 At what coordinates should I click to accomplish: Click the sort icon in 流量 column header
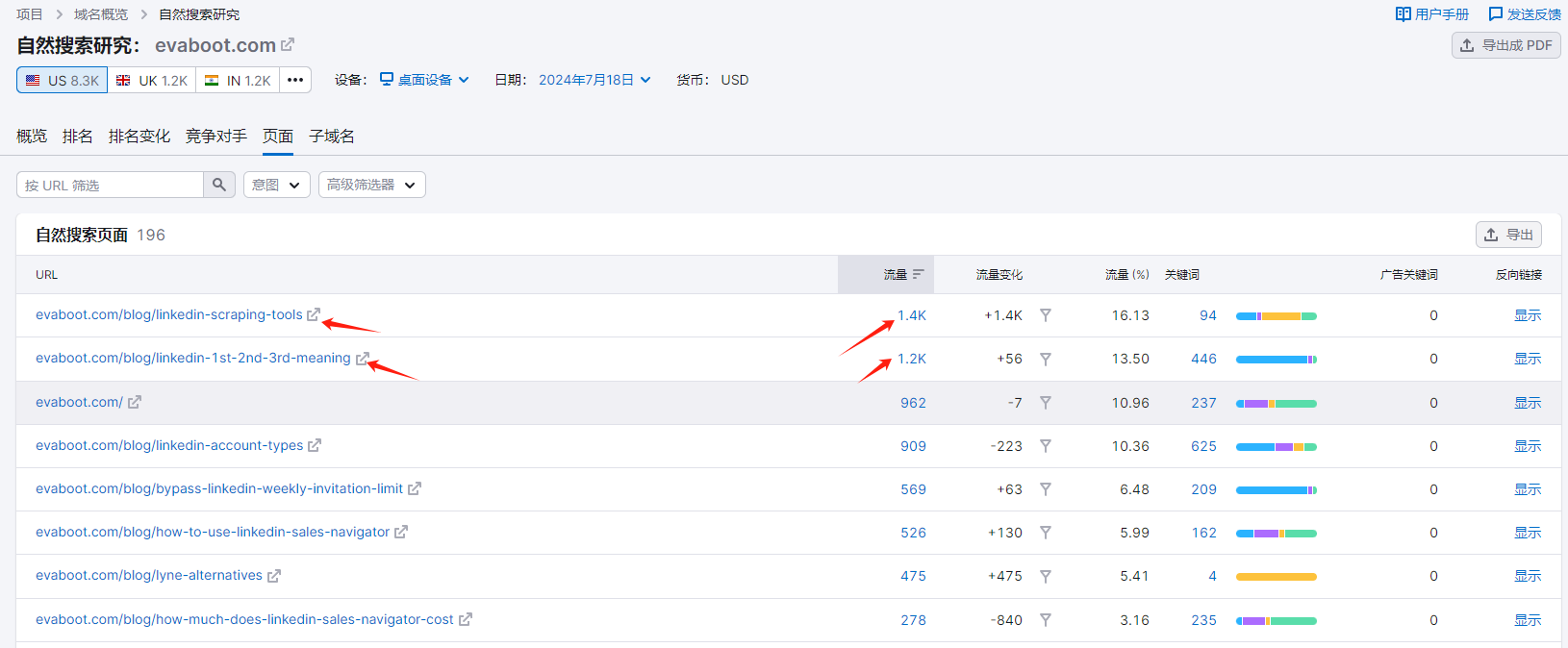pyautogui.click(x=919, y=274)
